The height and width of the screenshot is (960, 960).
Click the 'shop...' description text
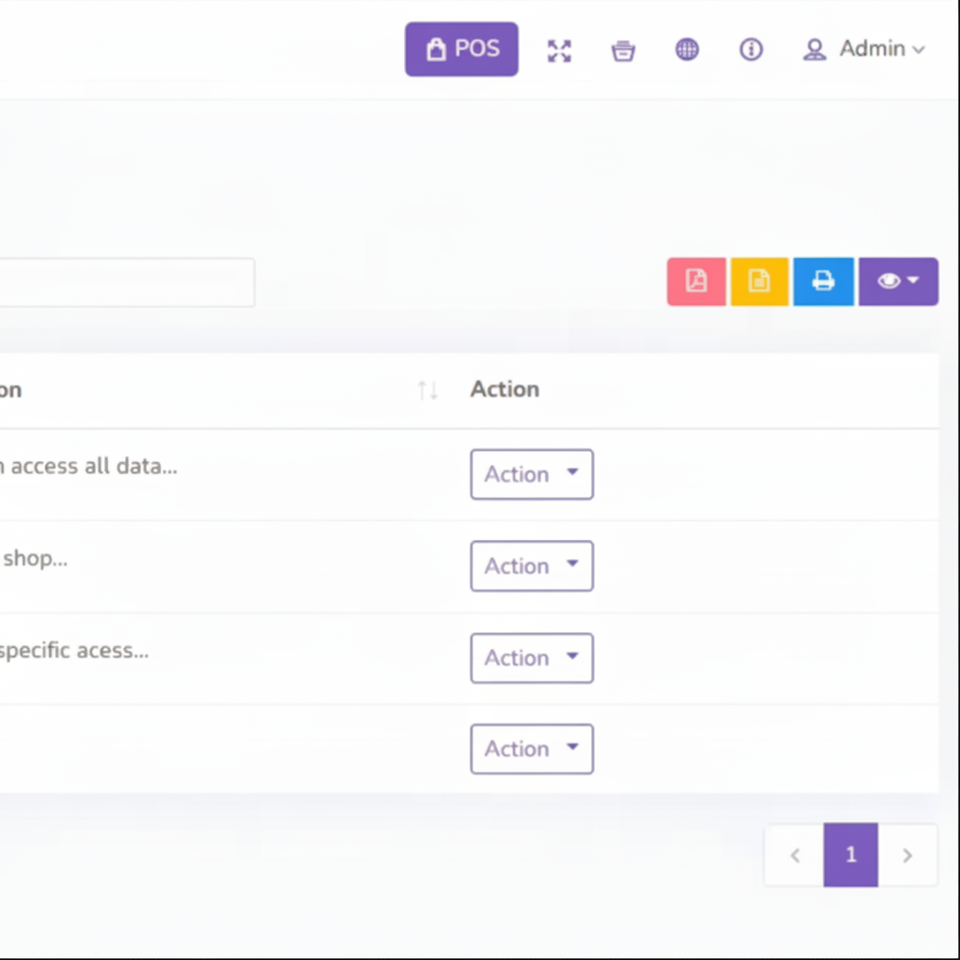pyautogui.click(x=35, y=558)
